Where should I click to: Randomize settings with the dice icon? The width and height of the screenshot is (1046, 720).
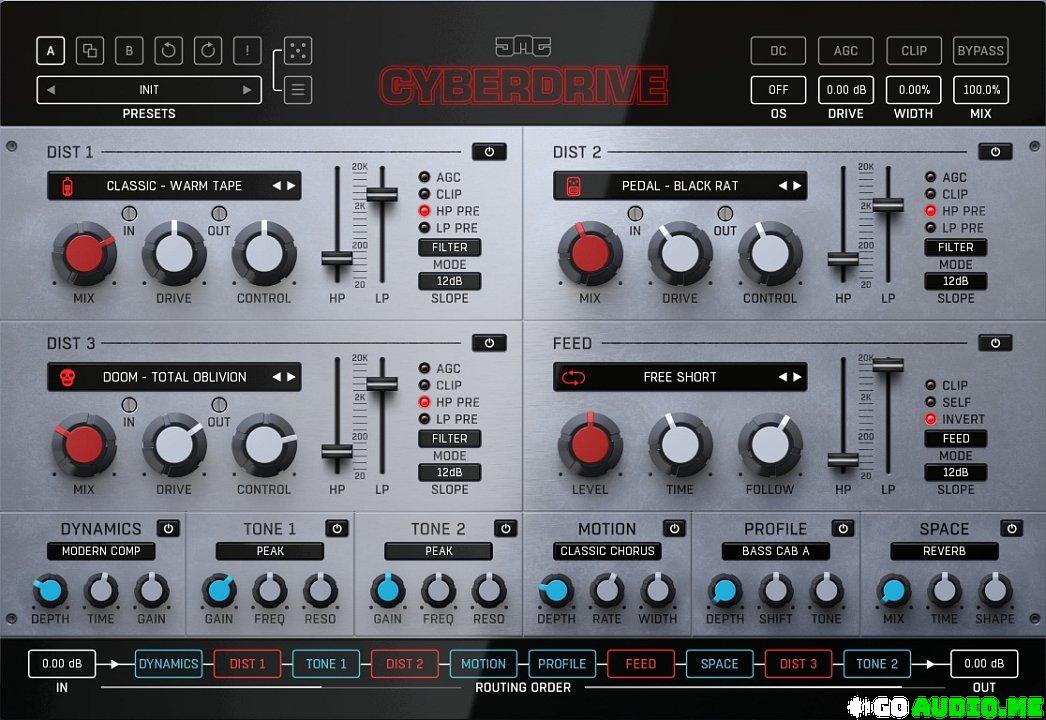298,50
